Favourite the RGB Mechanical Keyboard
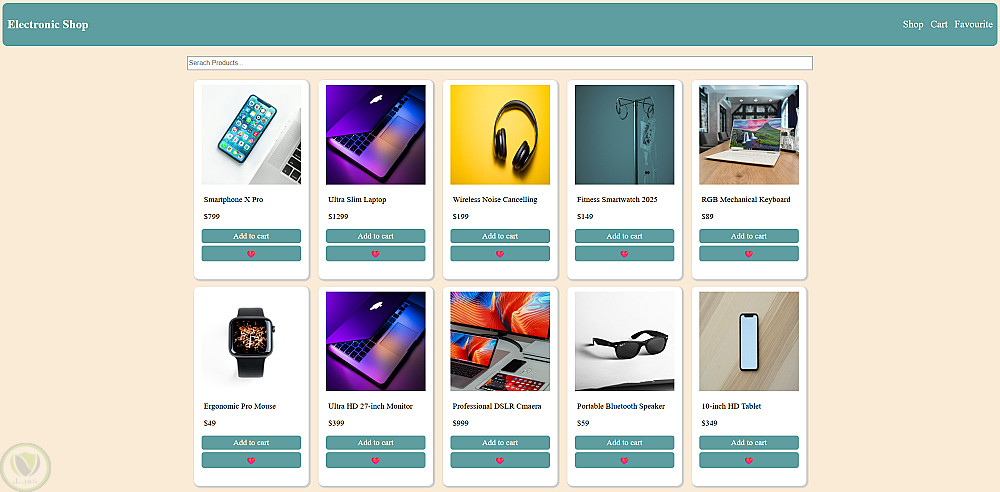This screenshot has height=492, width=1000. coord(749,253)
